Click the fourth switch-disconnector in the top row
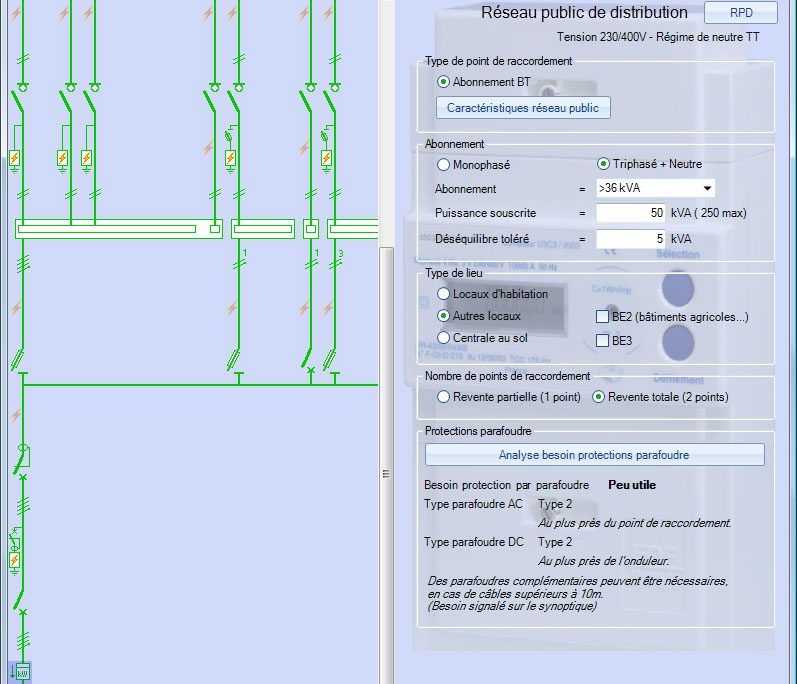Screen dimensions: 797x684 click(x=211, y=98)
